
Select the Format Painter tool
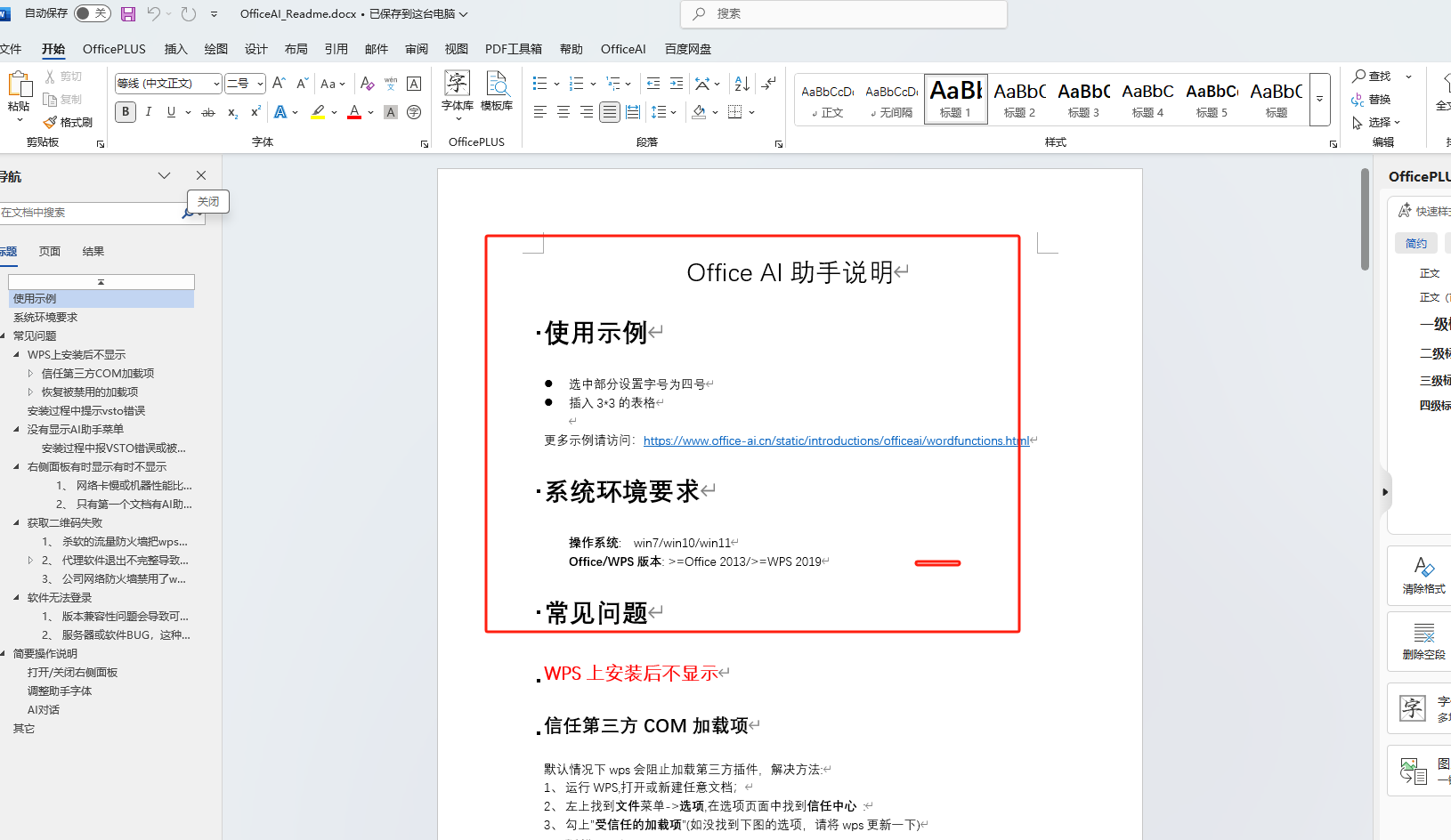(69, 122)
